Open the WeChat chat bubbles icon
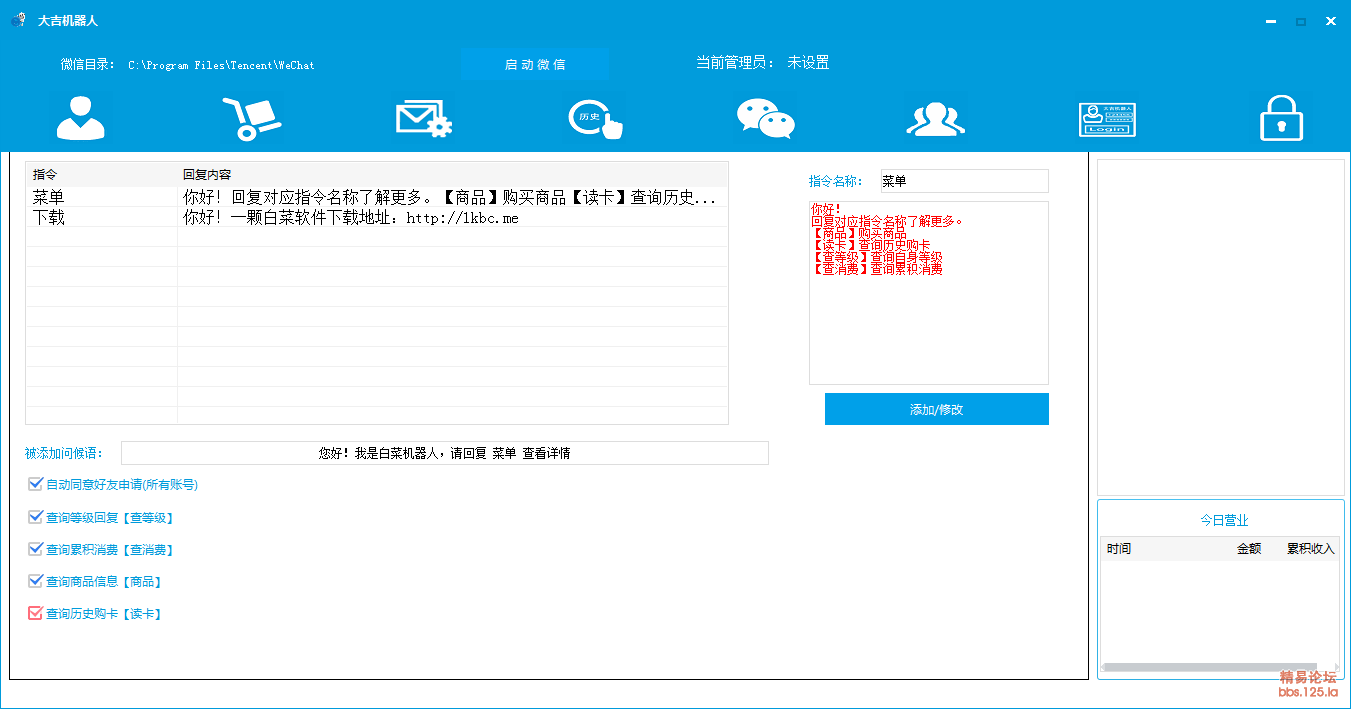 click(765, 118)
